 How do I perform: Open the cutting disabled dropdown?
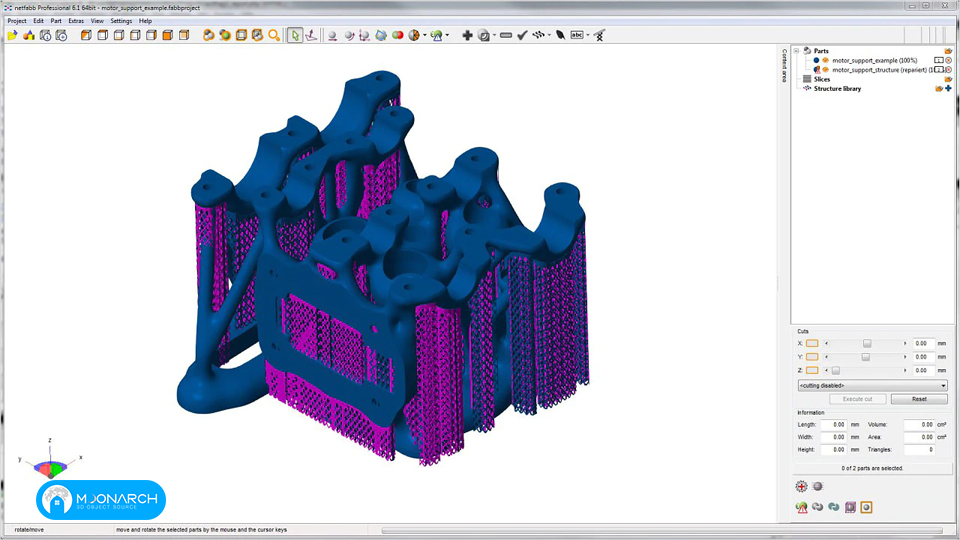872,386
